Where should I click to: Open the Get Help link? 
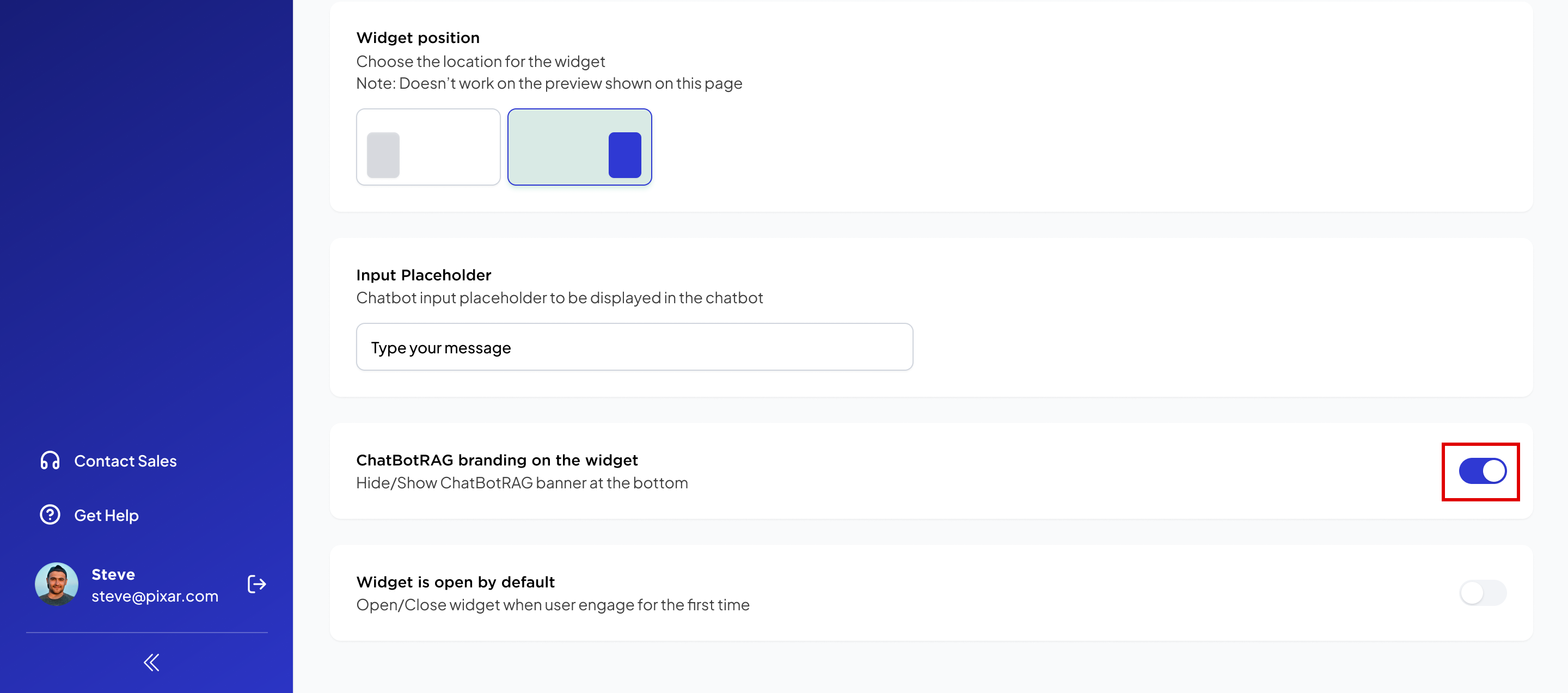(107, 516)
